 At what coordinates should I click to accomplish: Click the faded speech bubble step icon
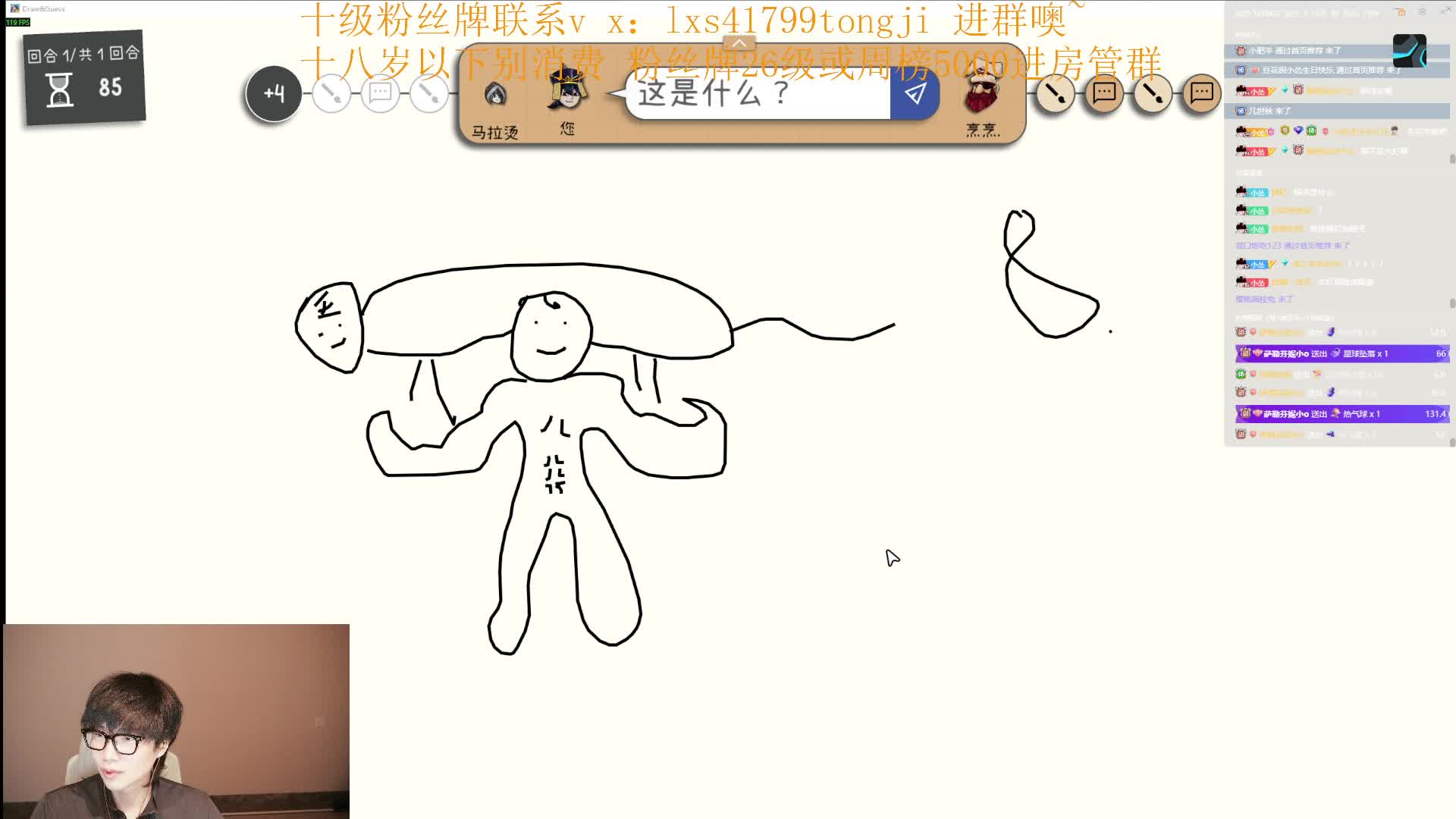pos(380,94)
